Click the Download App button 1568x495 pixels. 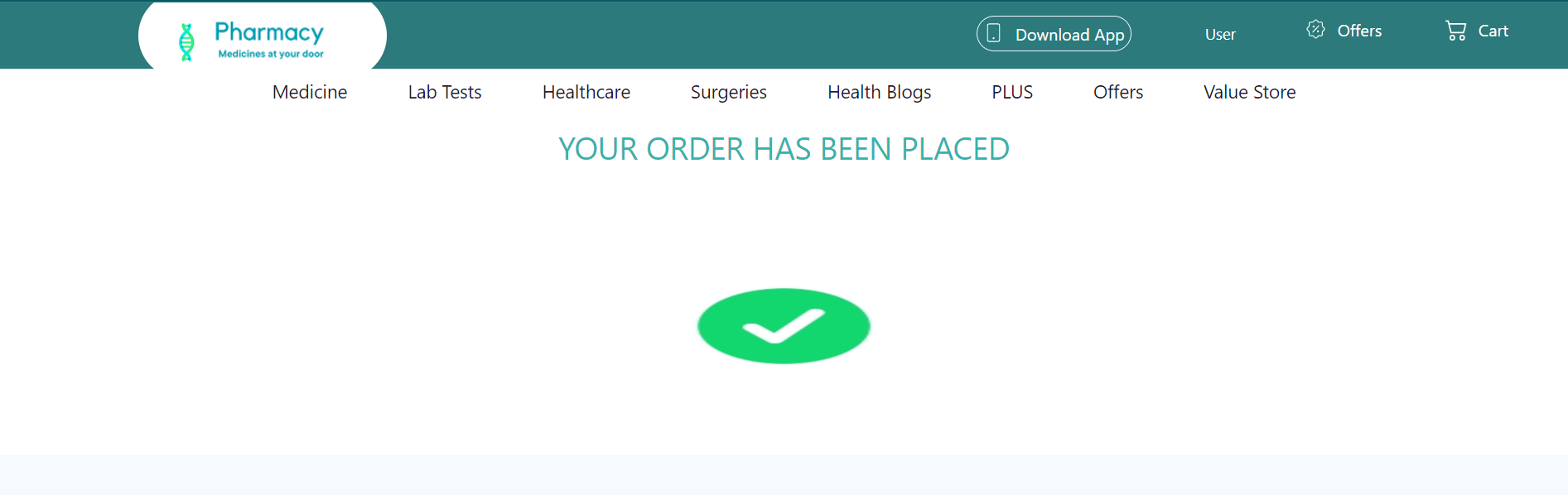[x=1054, y=34]
